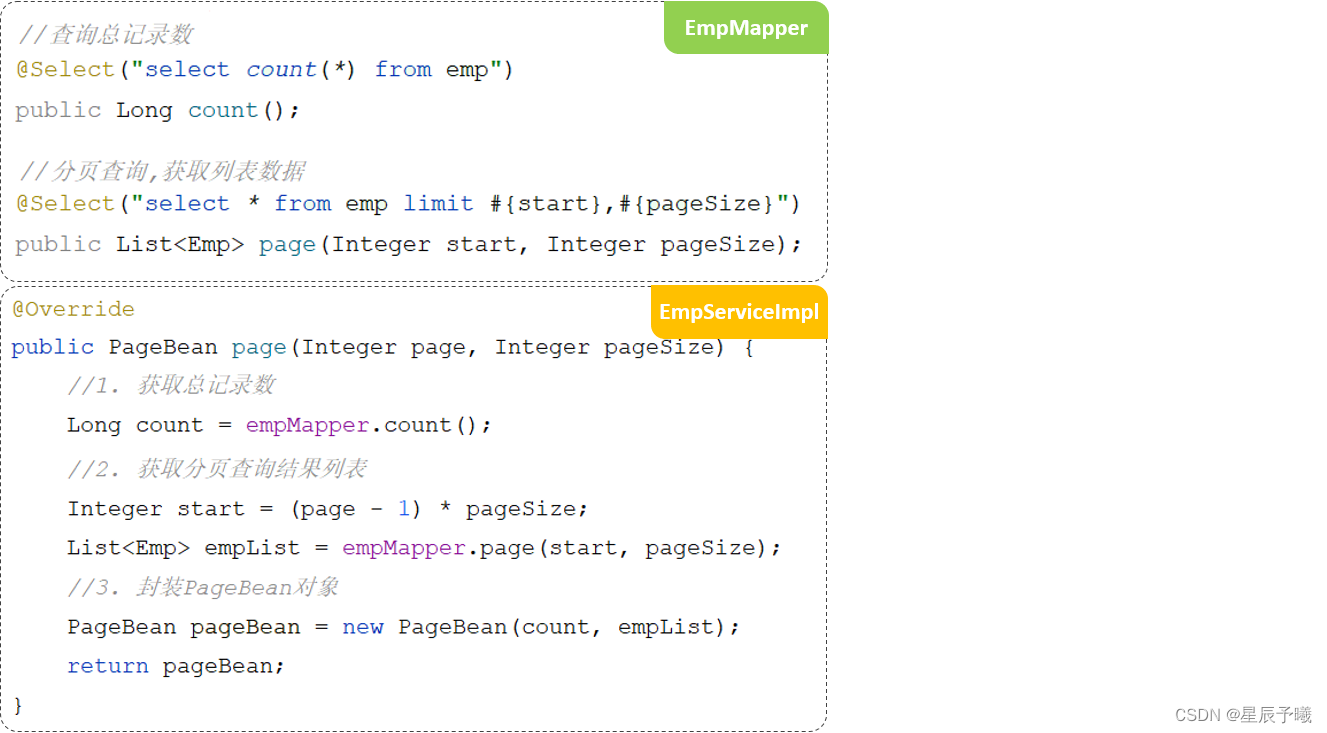1327x733 pixels.
Task: Click the '@Select' line containing 'limit #{start},#{pageSize}'
Action: coord(408,204)
